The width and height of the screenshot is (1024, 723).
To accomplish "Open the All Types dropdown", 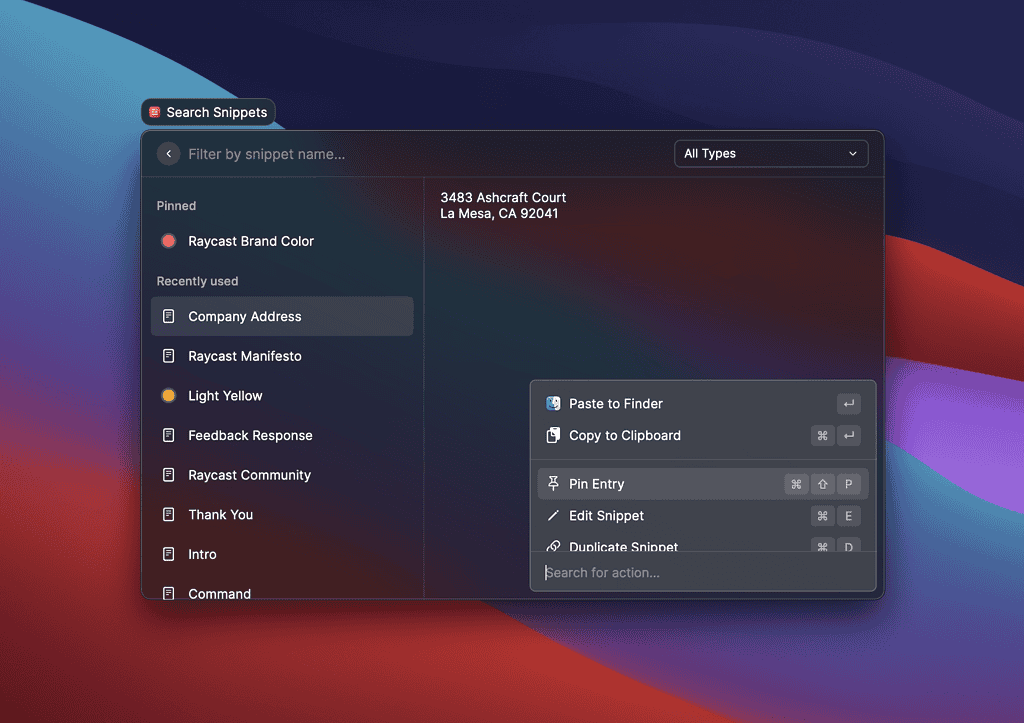I will pyautogui.click(x=771, y=153).
